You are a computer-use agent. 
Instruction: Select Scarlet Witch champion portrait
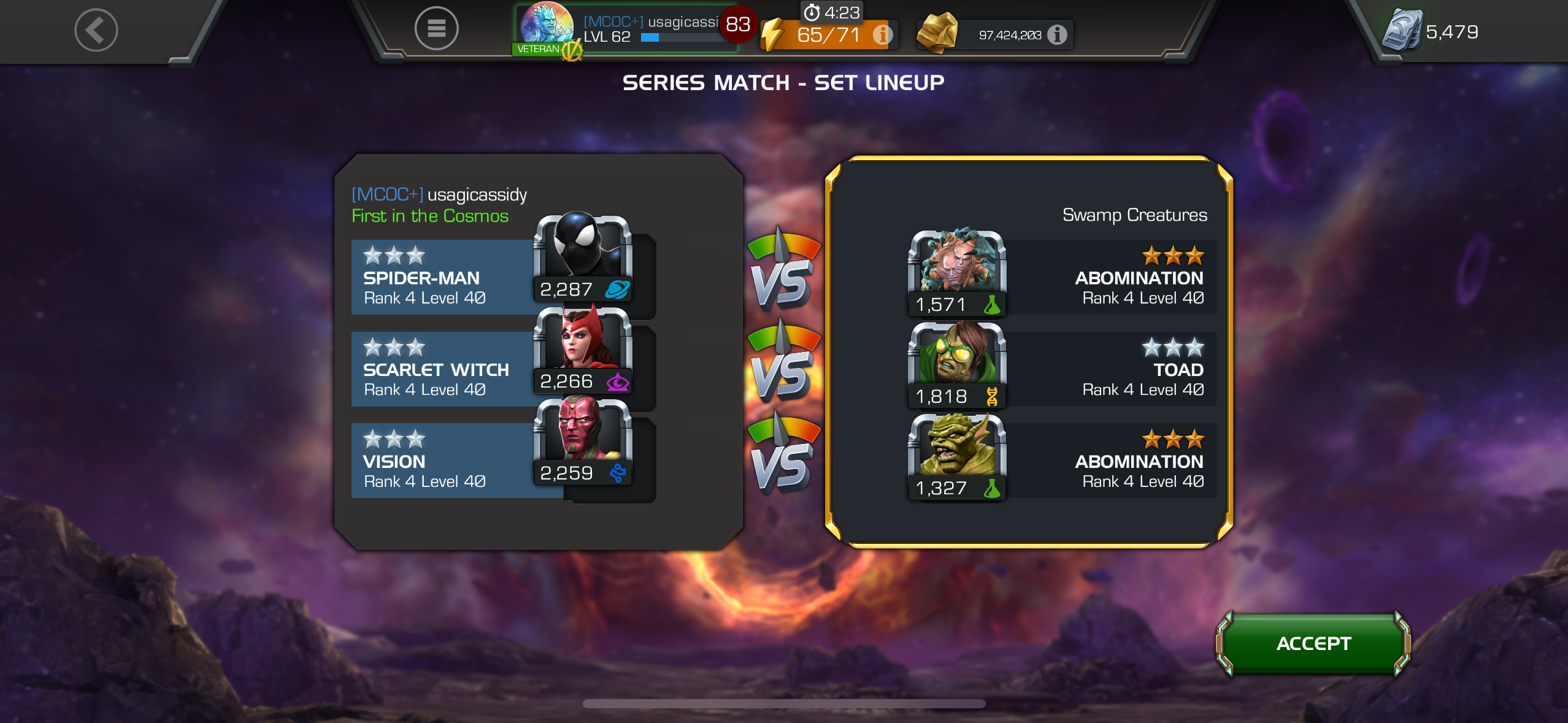(583, 350)
